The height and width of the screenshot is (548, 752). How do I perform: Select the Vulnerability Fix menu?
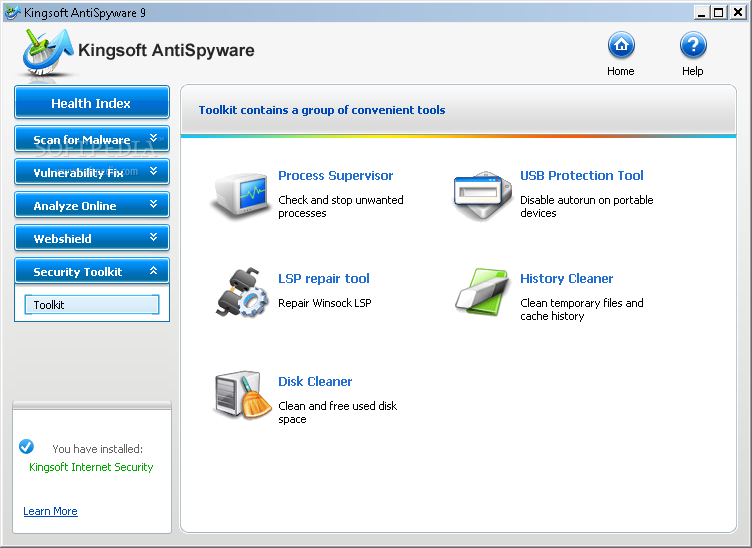click(x=92, y=172)
